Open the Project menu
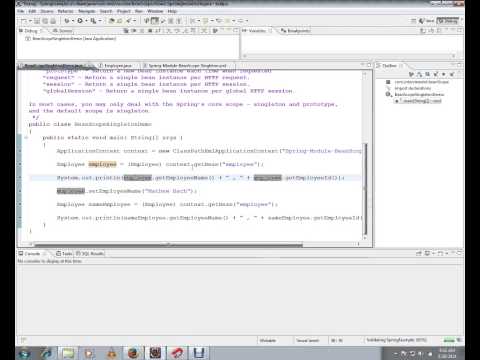This screenshot has height=360, width=480. pyautogui.click(x=124, y=11)
